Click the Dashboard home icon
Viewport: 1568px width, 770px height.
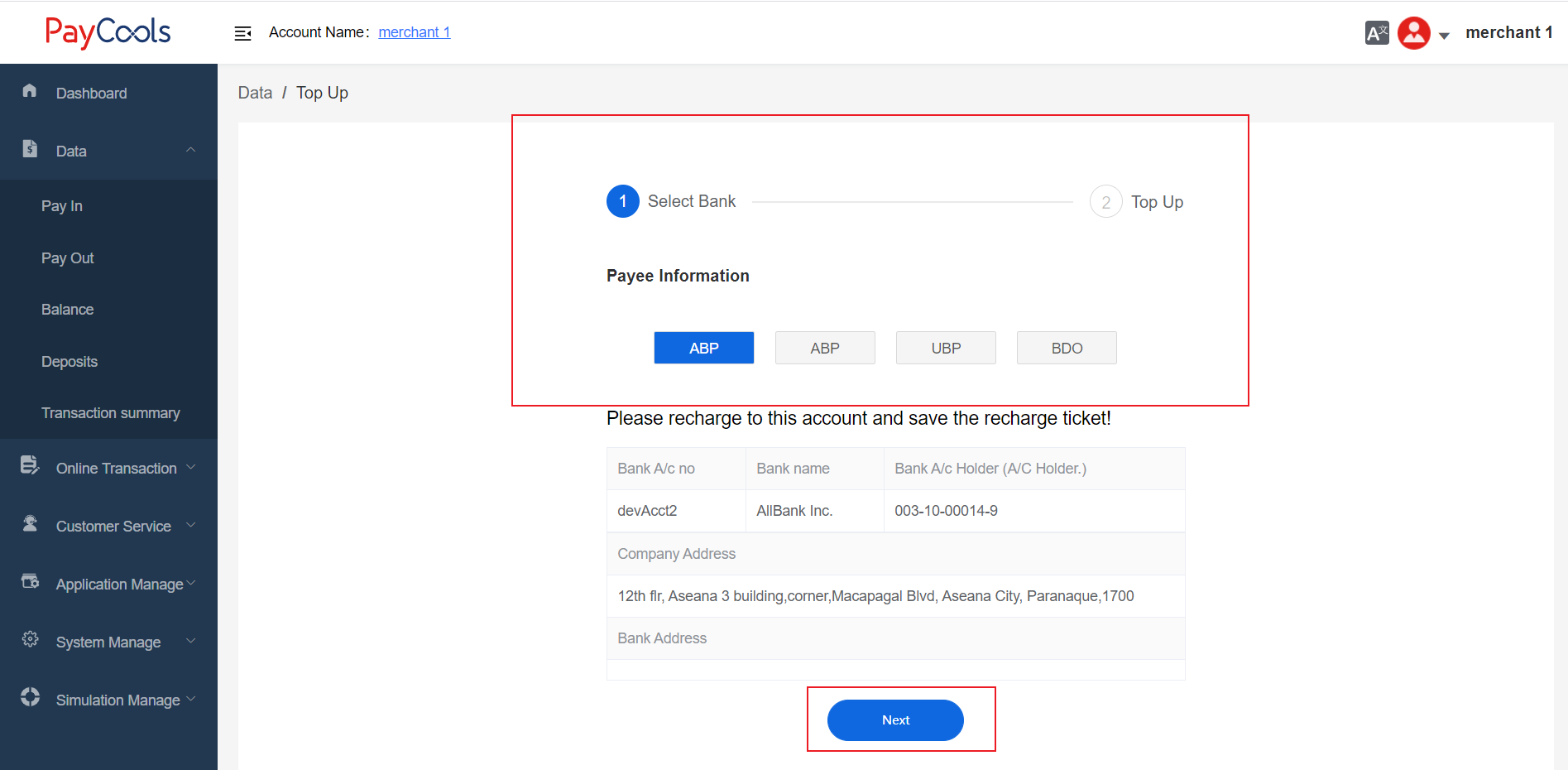(30, 91)
